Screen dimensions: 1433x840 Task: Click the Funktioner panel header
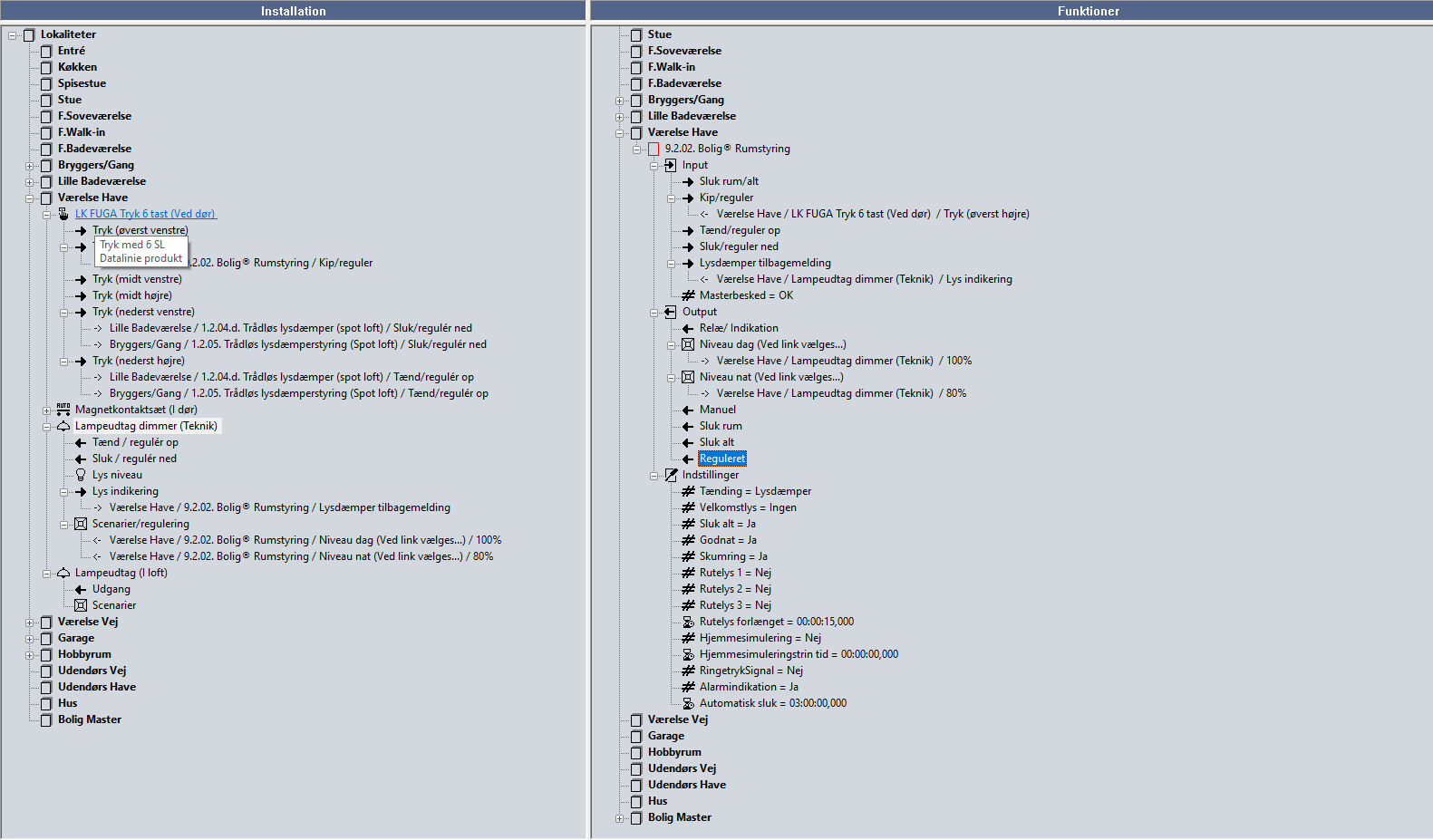pyautogui.click(x=1088, y=11)
